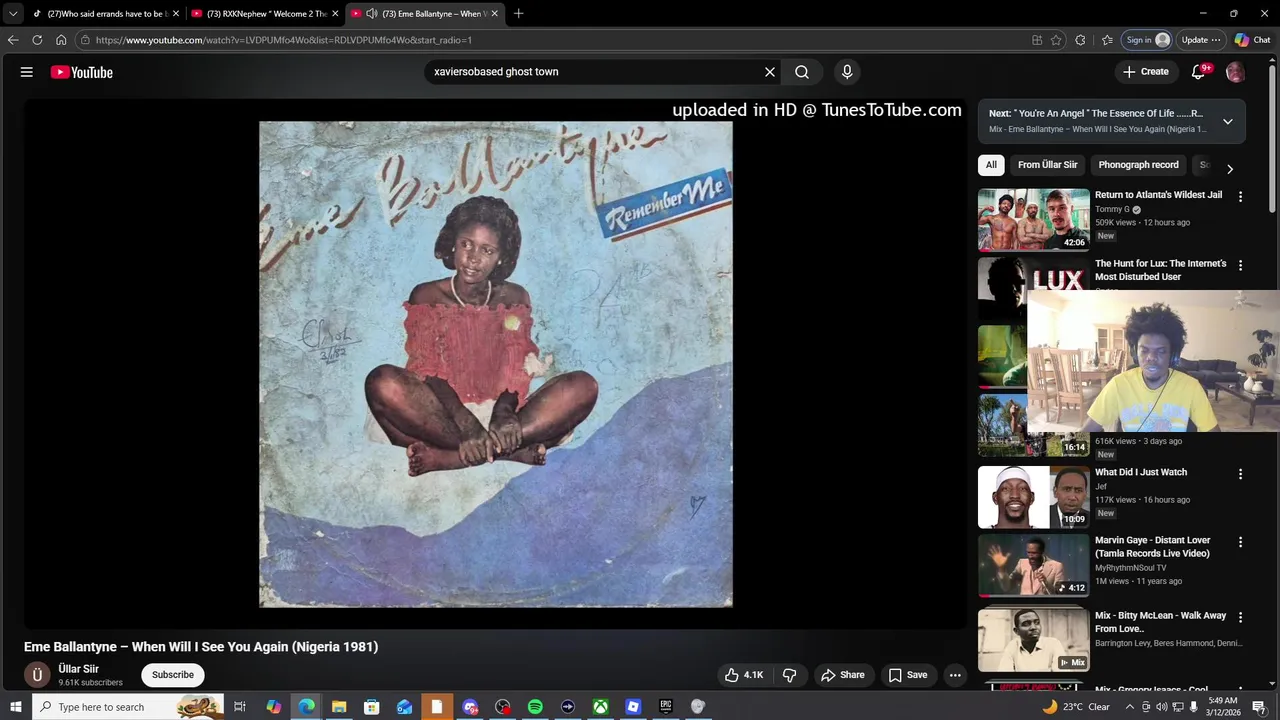Open options for Marvin Gaye Distant Lover
1280x720 pixels.
click(1240, 542)
